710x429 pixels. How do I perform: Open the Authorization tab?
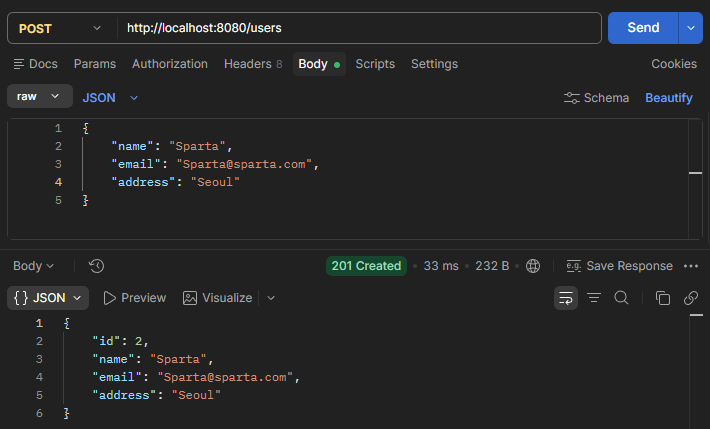[170, 64]
